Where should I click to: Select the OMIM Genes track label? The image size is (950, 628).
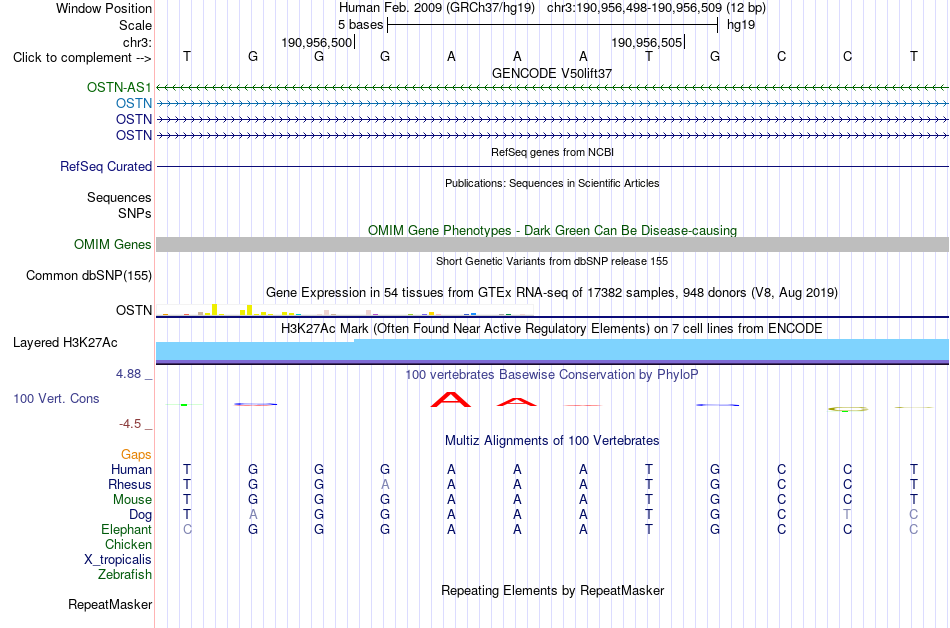coord(113,245)
